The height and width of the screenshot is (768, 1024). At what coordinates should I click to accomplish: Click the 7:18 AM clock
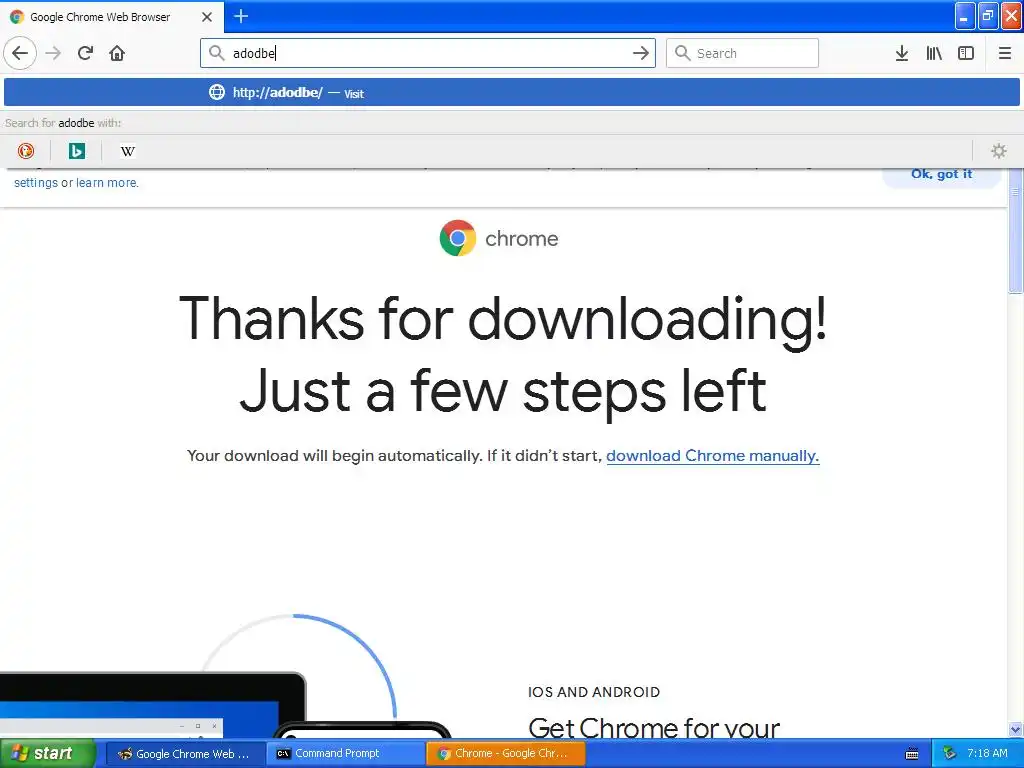coord(987,754)
